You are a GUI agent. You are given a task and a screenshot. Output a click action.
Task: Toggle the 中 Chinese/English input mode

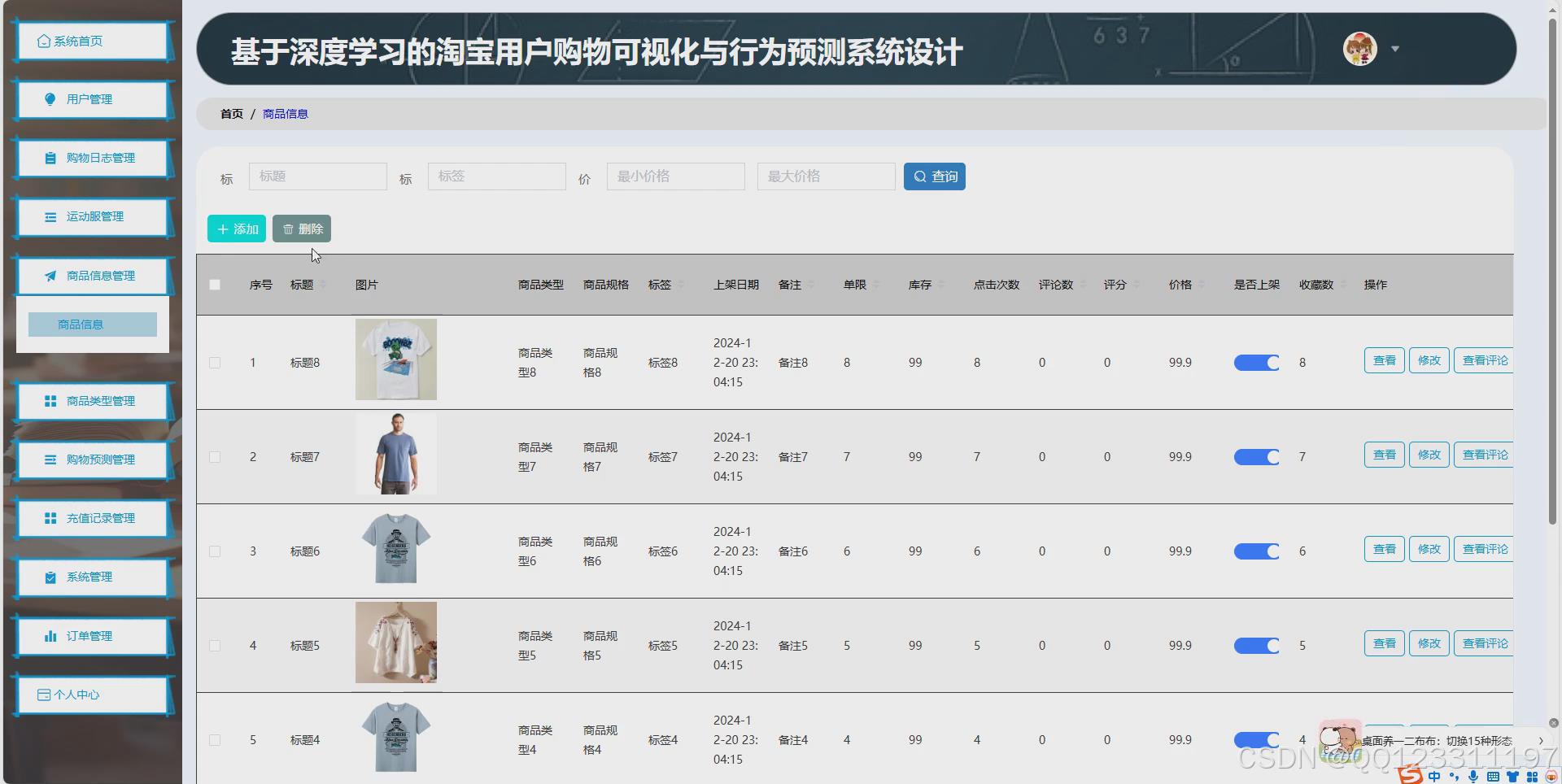[x=1434, y=777]
